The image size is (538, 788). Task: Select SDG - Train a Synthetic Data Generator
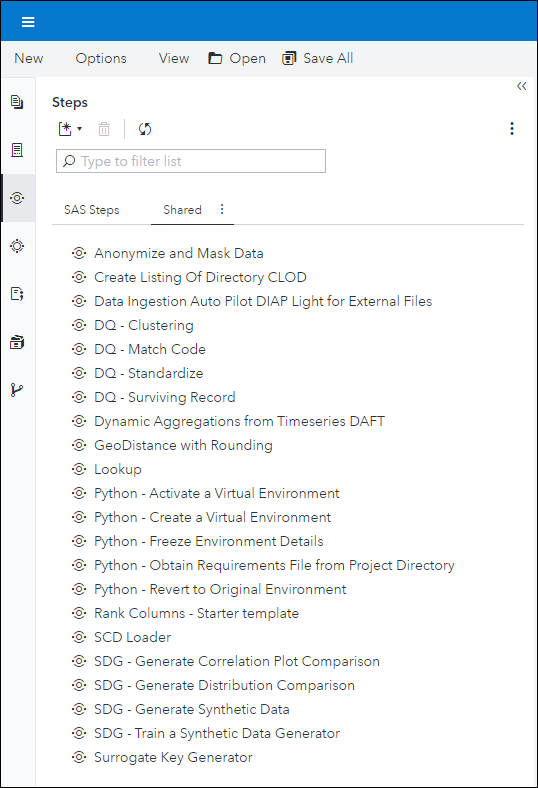217,733
